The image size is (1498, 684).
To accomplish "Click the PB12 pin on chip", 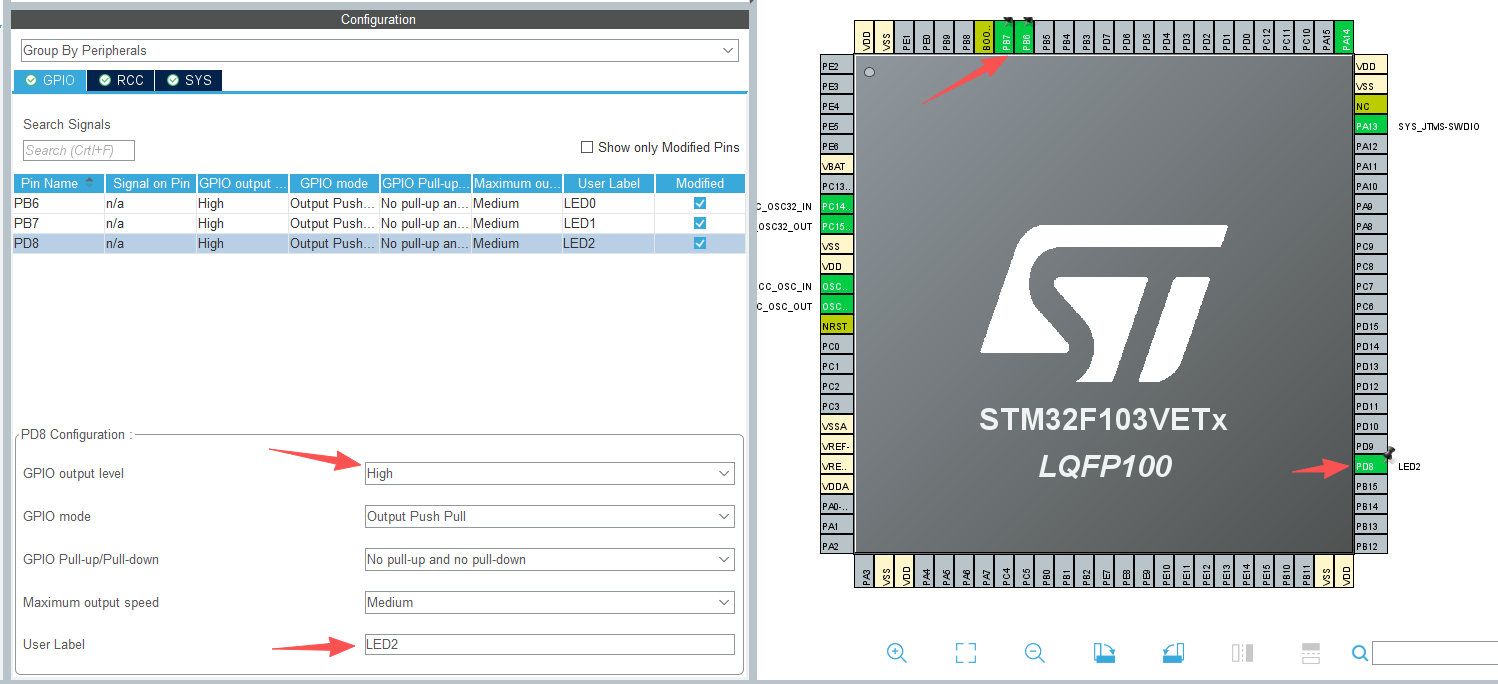I will pos(1370,546).
